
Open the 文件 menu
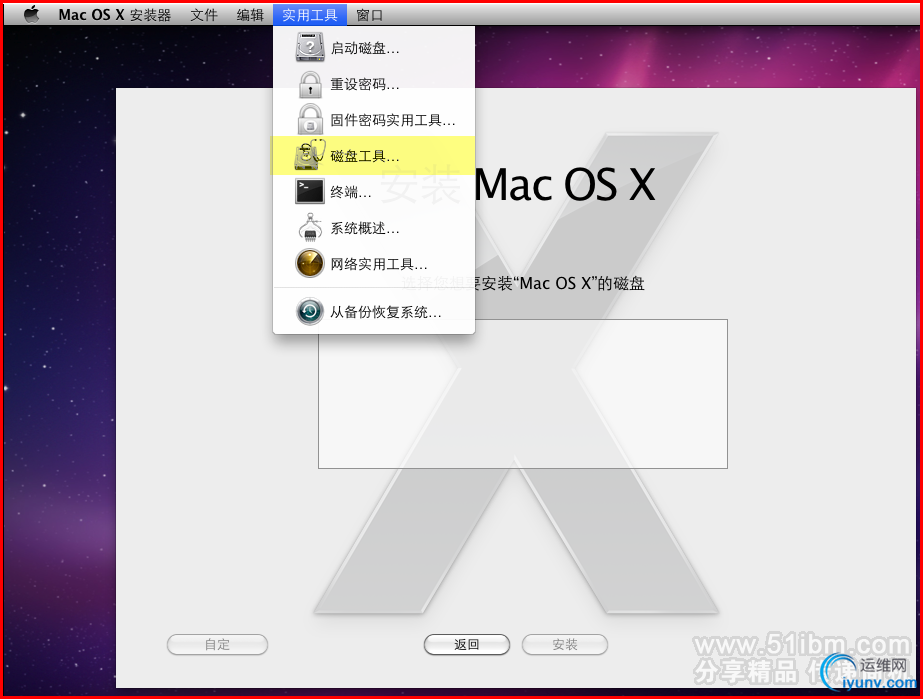click(204, 15)
